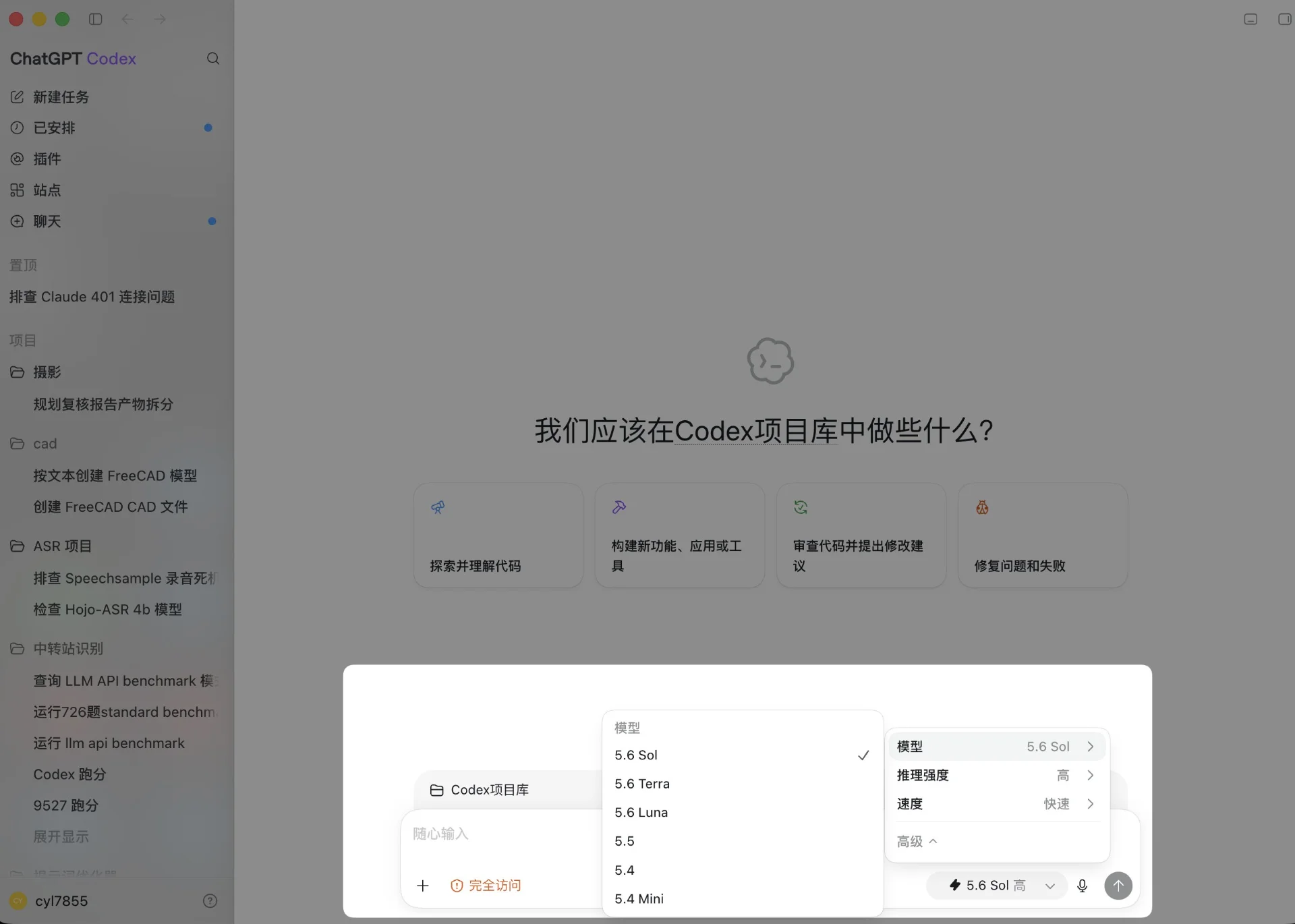
Task: Click the 新建任务 compose icon
Action: pos(18,97)
